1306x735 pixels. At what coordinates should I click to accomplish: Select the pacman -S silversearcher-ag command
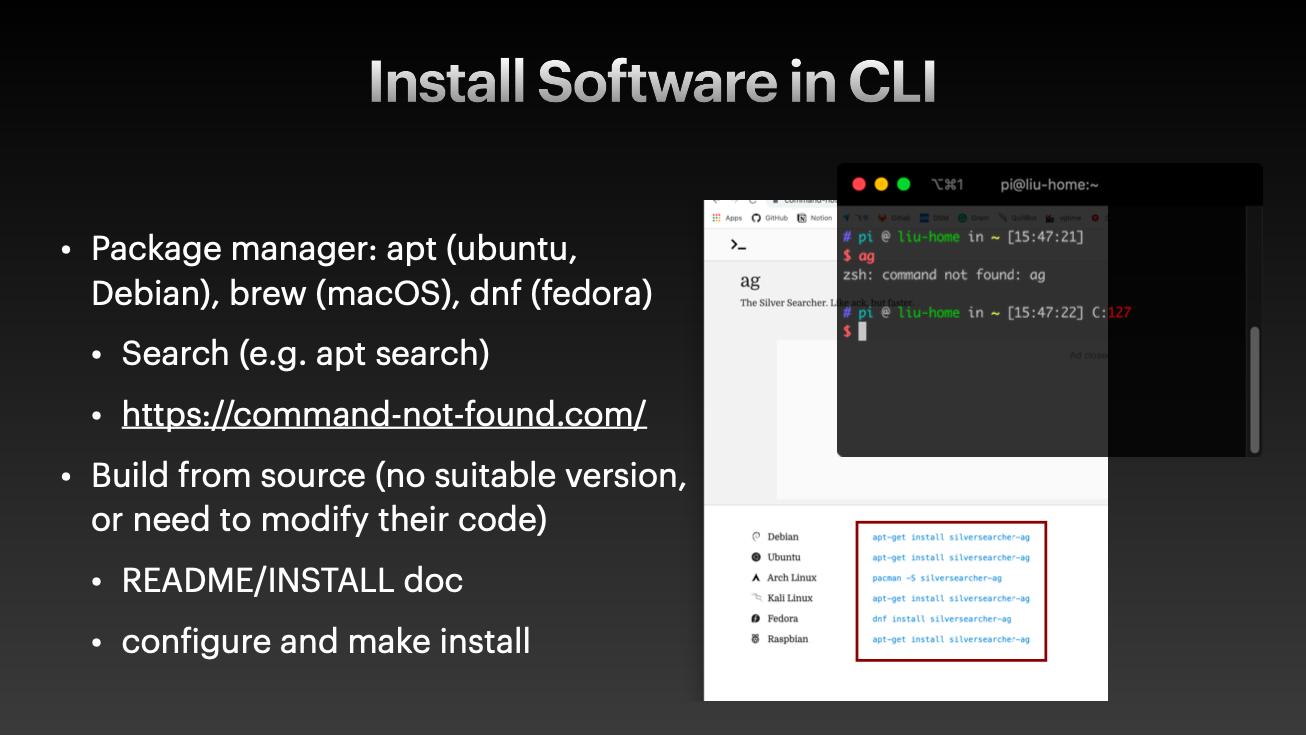937,578
